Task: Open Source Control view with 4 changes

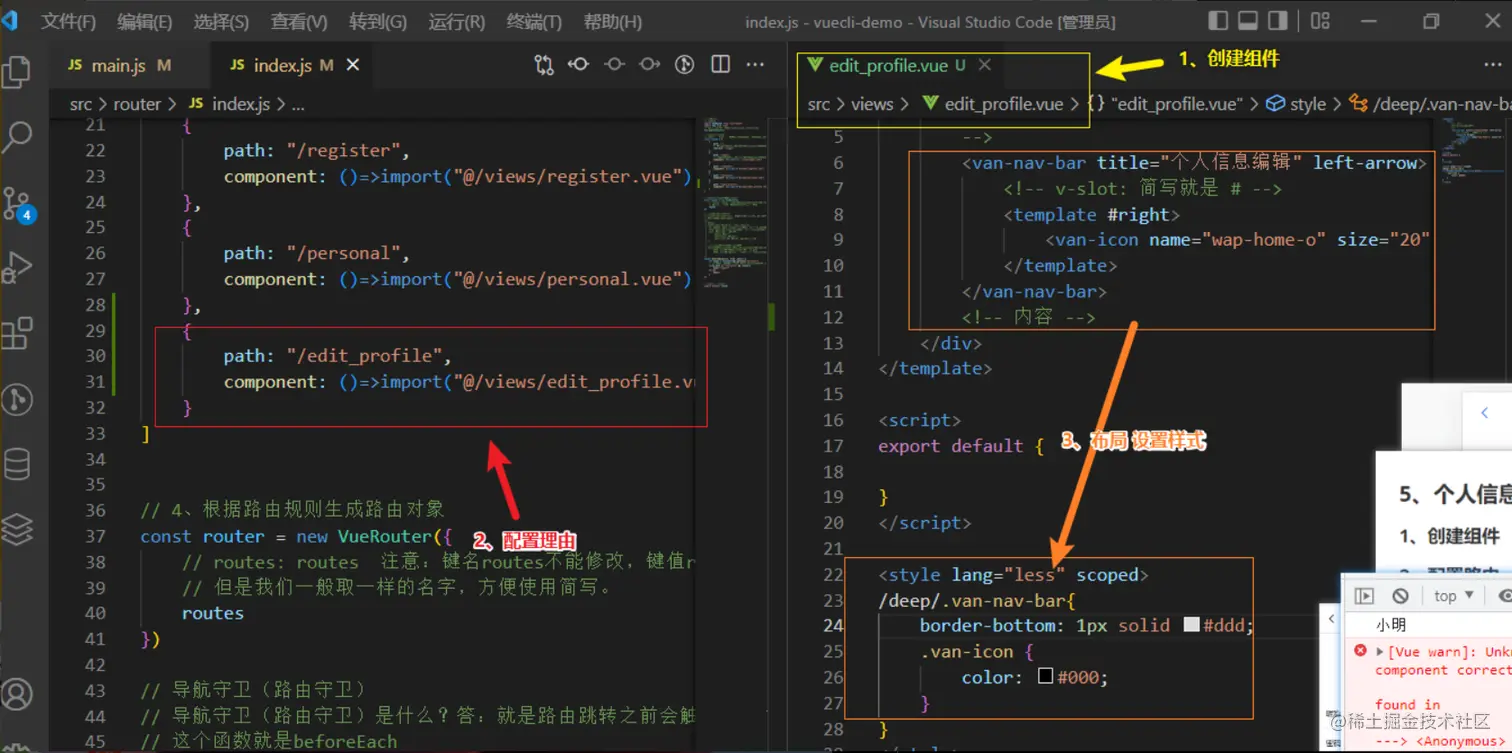Action: click(17, 203)
